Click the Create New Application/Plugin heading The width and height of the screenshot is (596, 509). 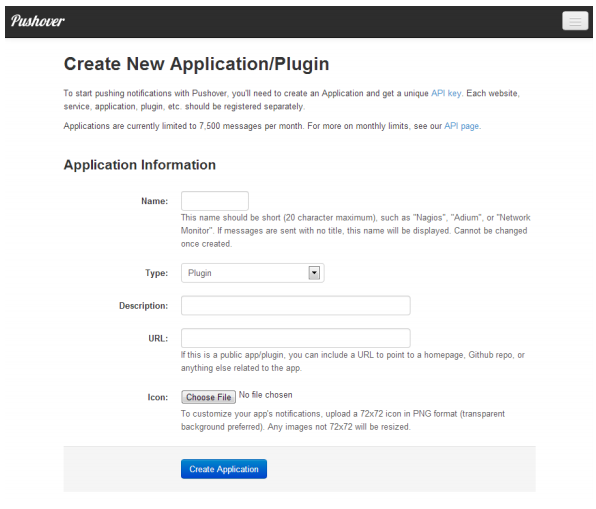click(x=197, y=64)
